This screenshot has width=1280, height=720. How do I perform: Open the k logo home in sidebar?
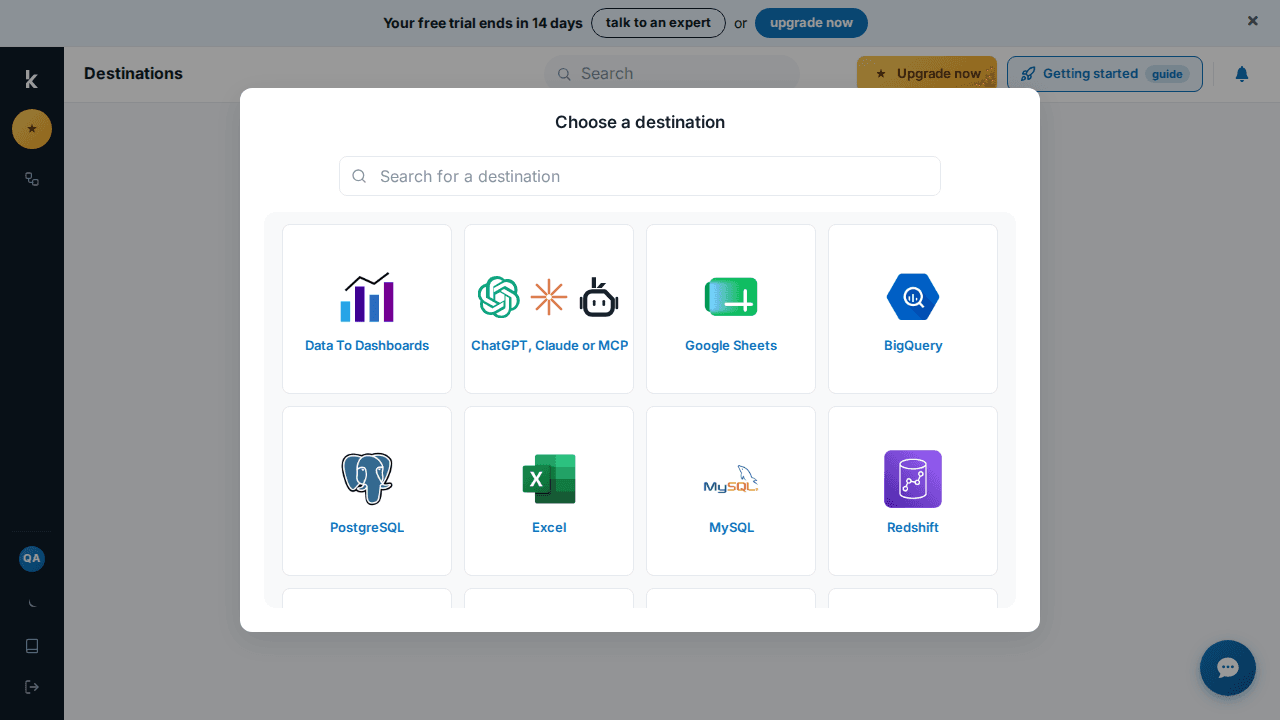(32, 79)
